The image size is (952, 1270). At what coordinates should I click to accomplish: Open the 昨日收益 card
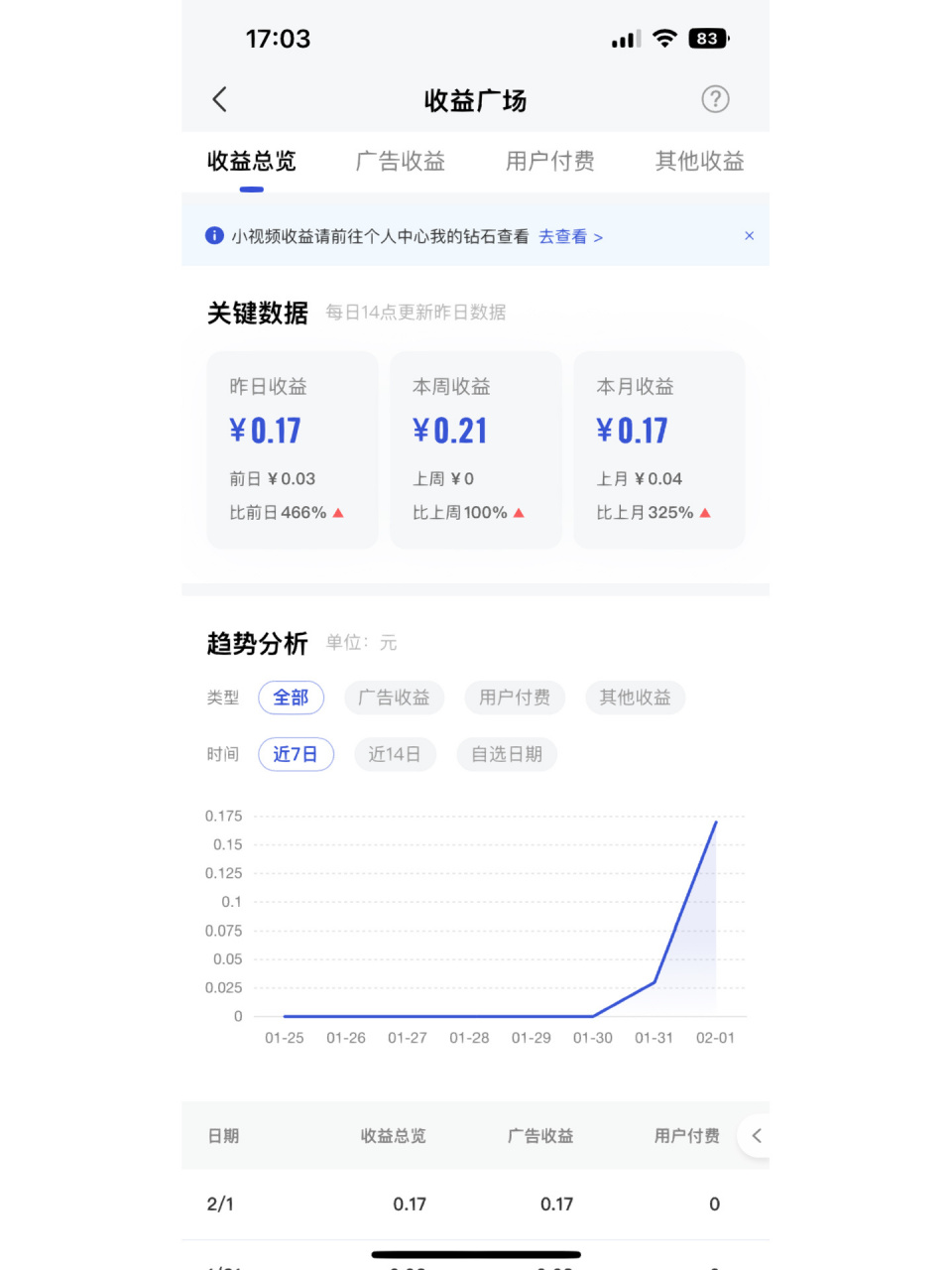point(293,449)
